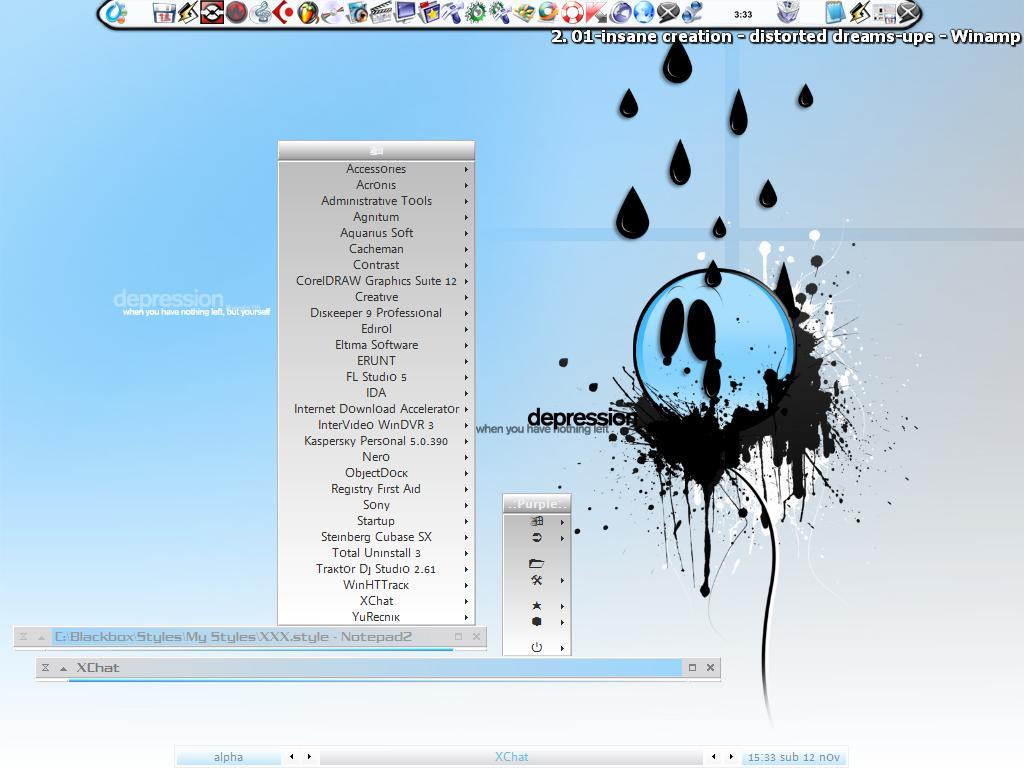Click the taskbar clock showing 15:33 sub 12 nov
The height and width of the screenshot is (768, 1024).
(x=793, y=757)
